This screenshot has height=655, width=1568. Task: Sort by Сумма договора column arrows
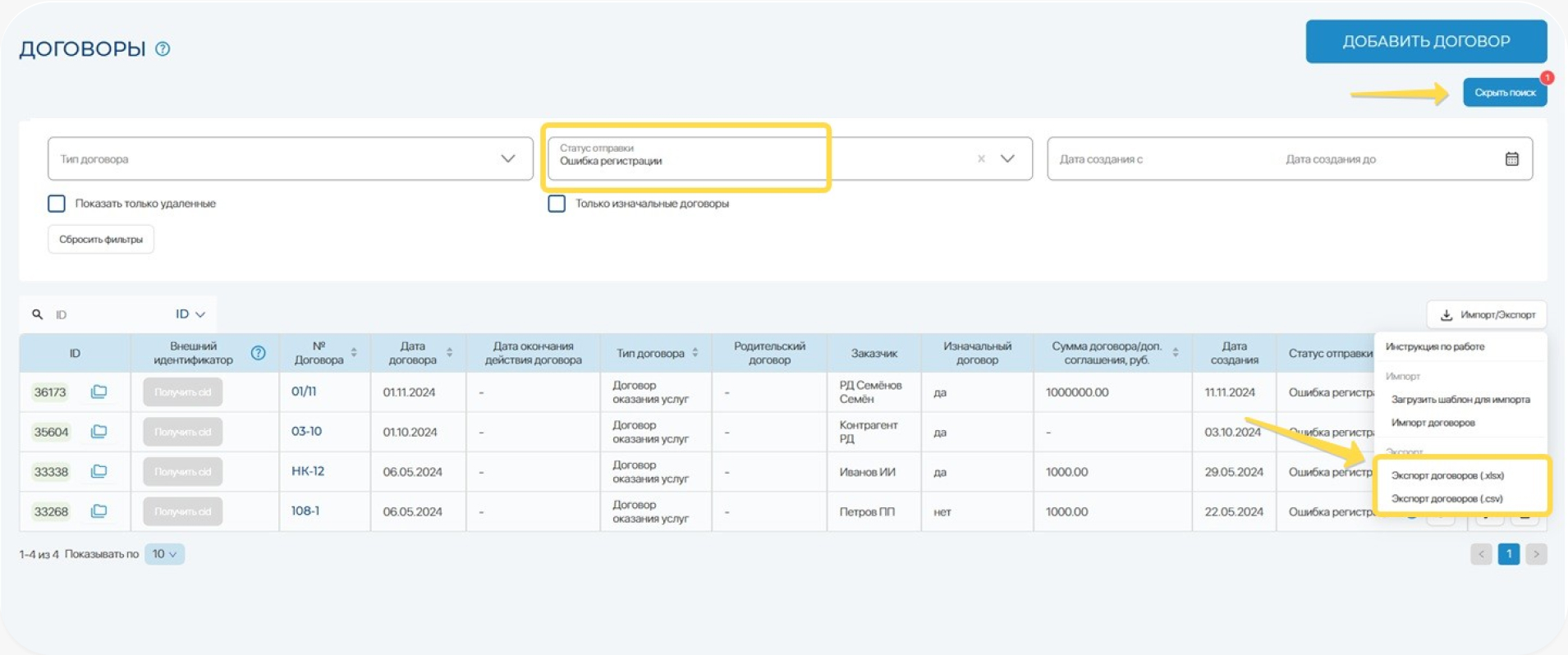point(1176,353)
